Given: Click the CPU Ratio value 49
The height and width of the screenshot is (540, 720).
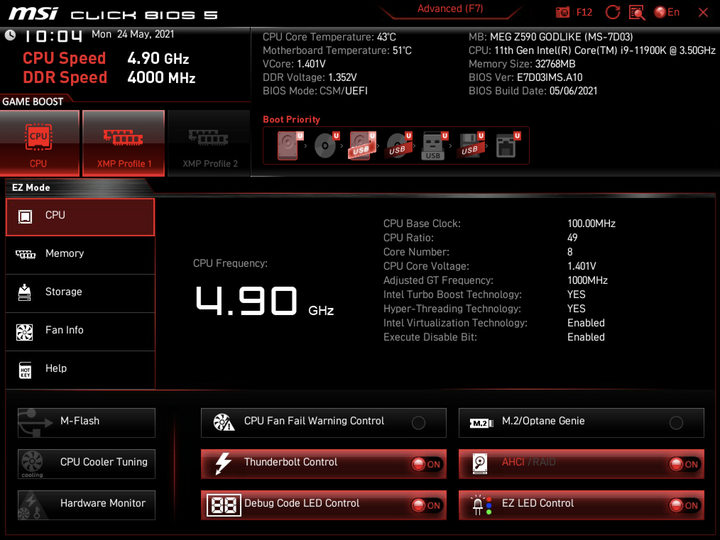Looking at the screenshot, I should click(572, 238).
